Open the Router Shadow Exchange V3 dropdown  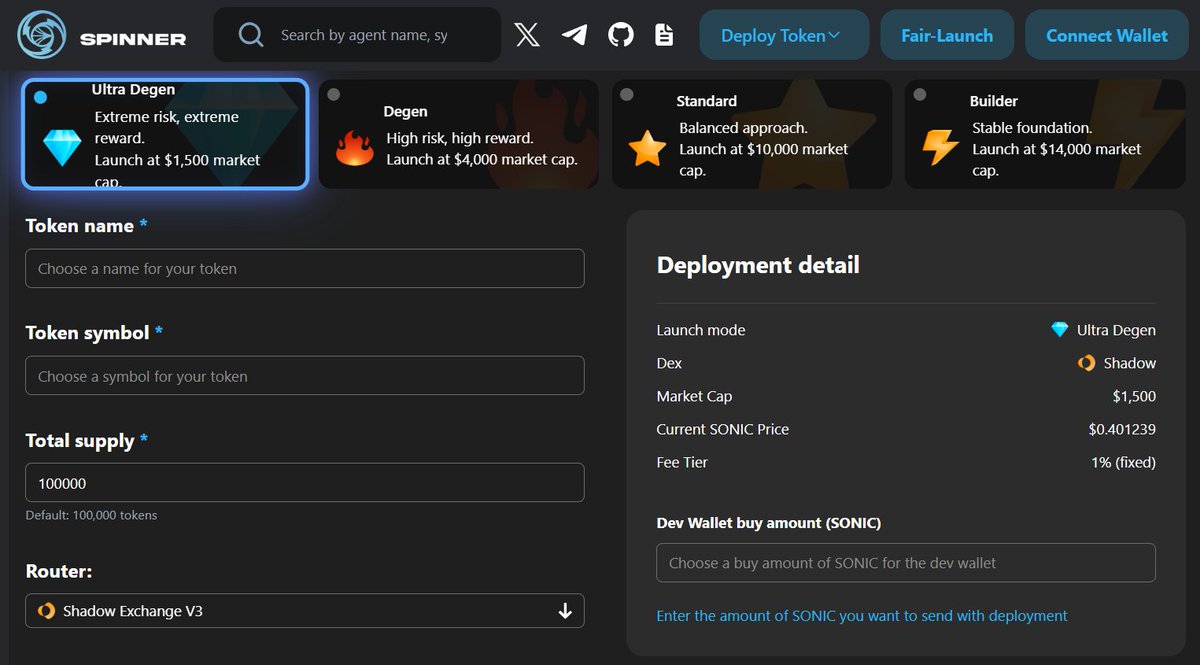[x=305, y=611]
